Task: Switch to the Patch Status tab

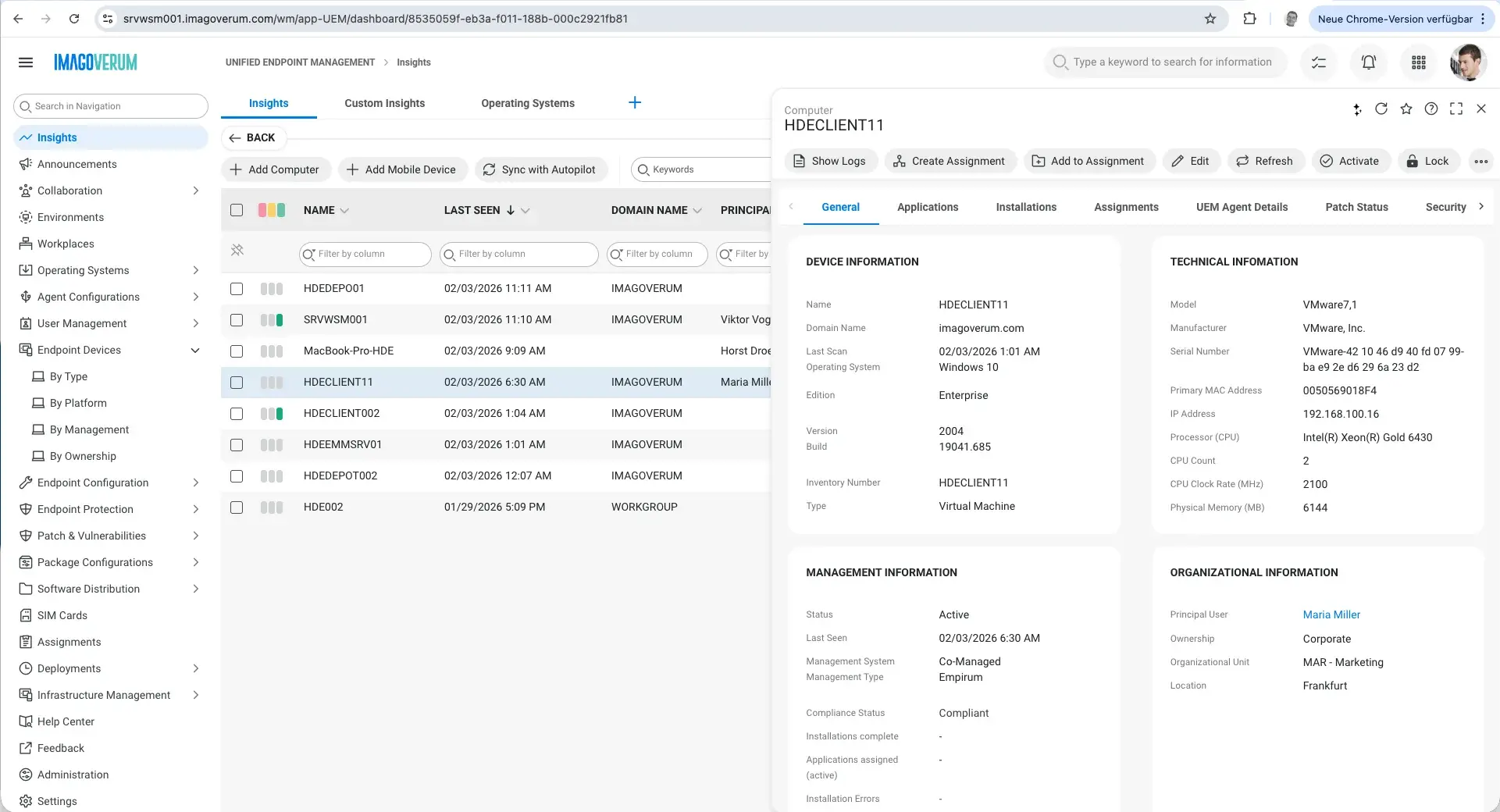Action: (1356, 207)
